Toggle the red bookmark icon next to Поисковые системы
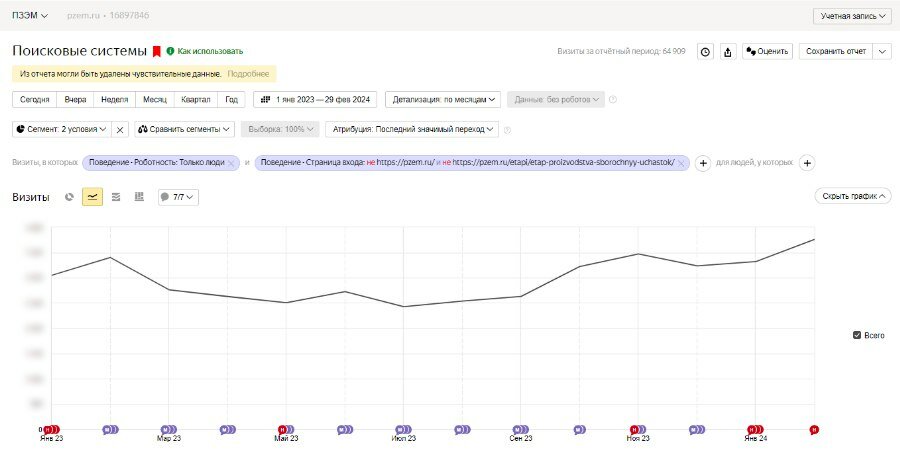Screen dimensions: 900x463 coord(157,51)
